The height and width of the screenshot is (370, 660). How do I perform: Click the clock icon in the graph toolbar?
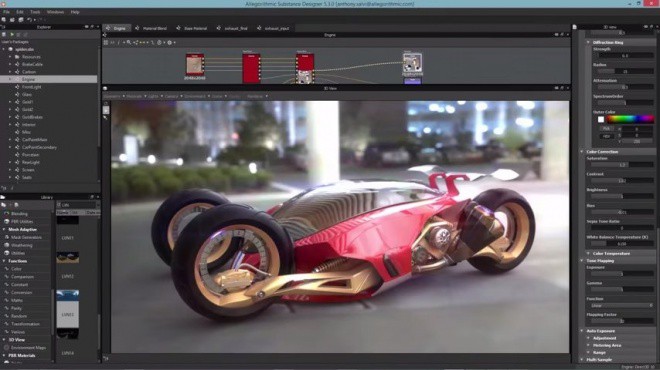pos(159,43)
